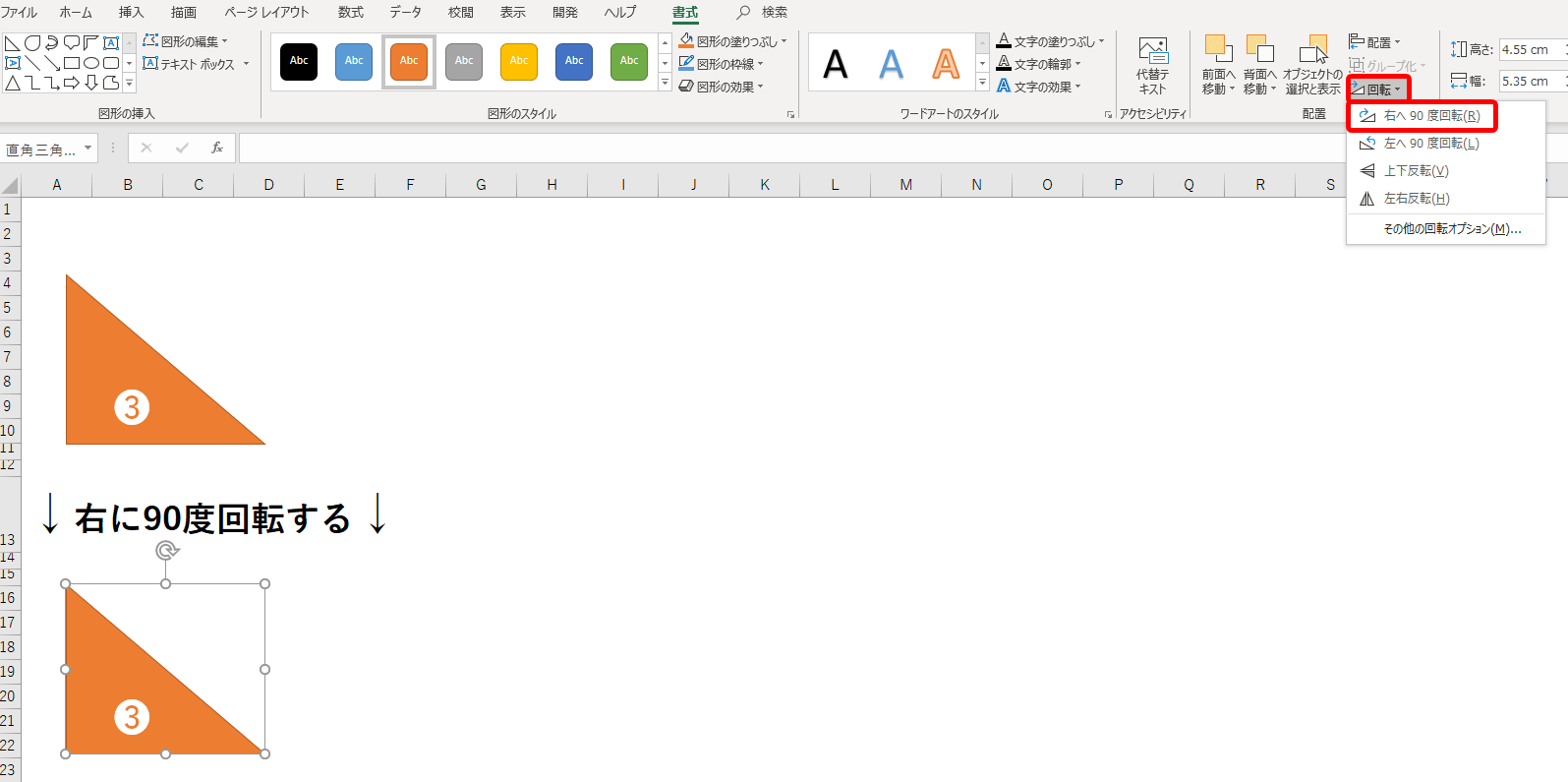The image size is (1568, 782).
Task: Apply the orange outlined WordArt A style
Action: click(946, 65)
